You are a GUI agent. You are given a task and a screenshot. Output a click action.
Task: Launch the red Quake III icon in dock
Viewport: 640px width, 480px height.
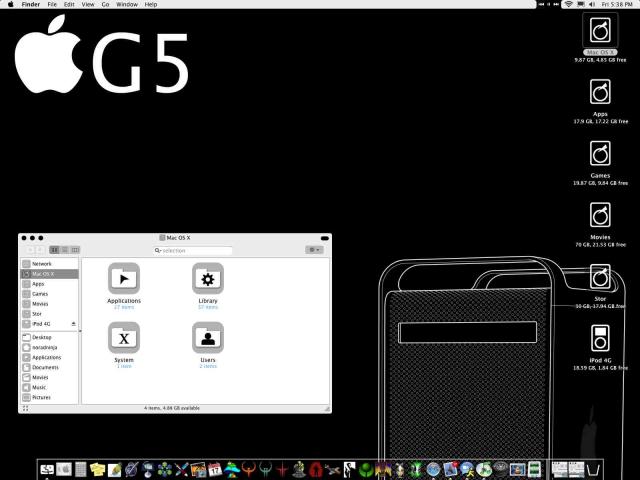point(282,469)
